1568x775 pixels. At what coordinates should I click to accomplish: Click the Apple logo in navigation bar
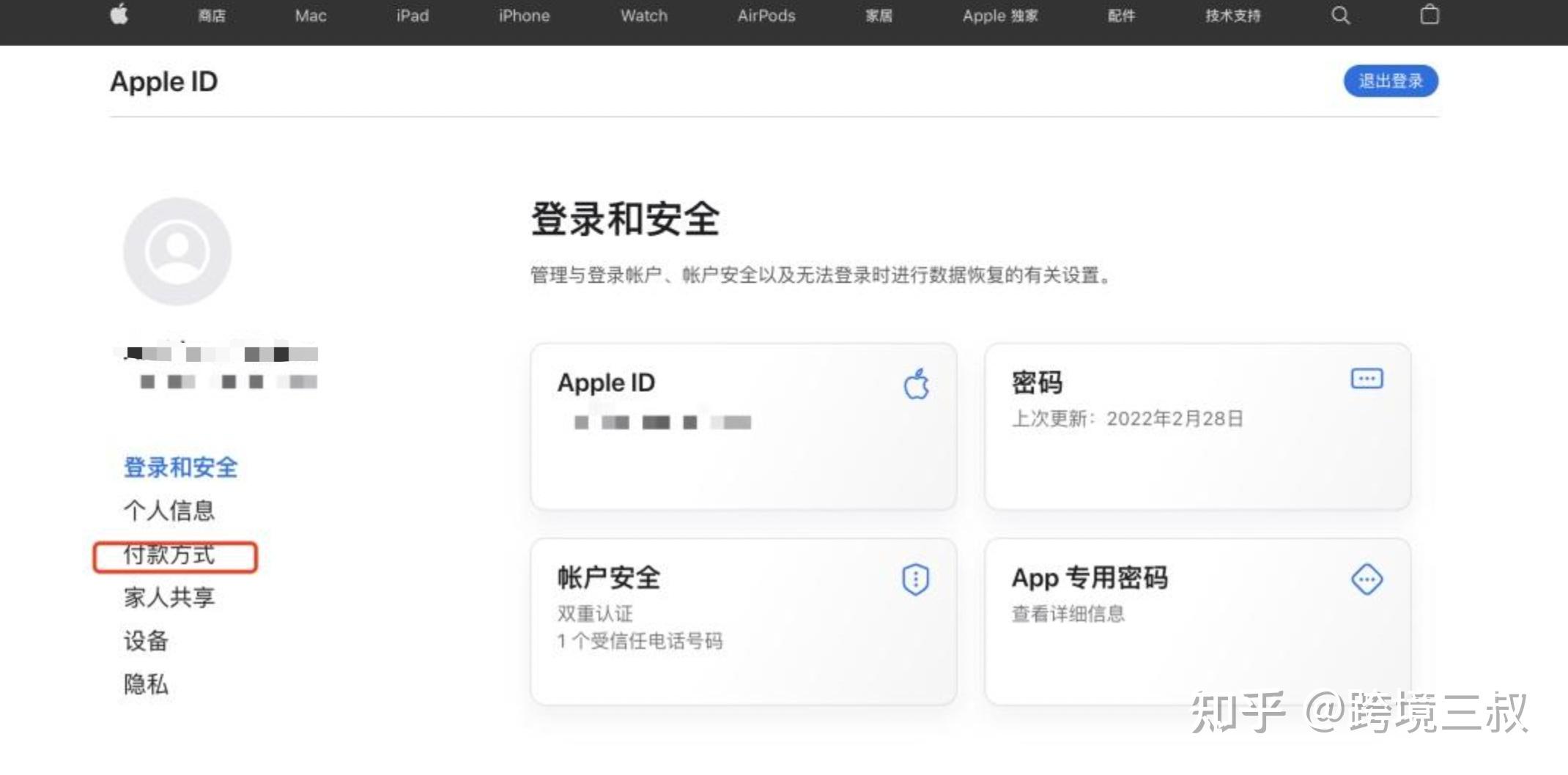coord(119,15)
